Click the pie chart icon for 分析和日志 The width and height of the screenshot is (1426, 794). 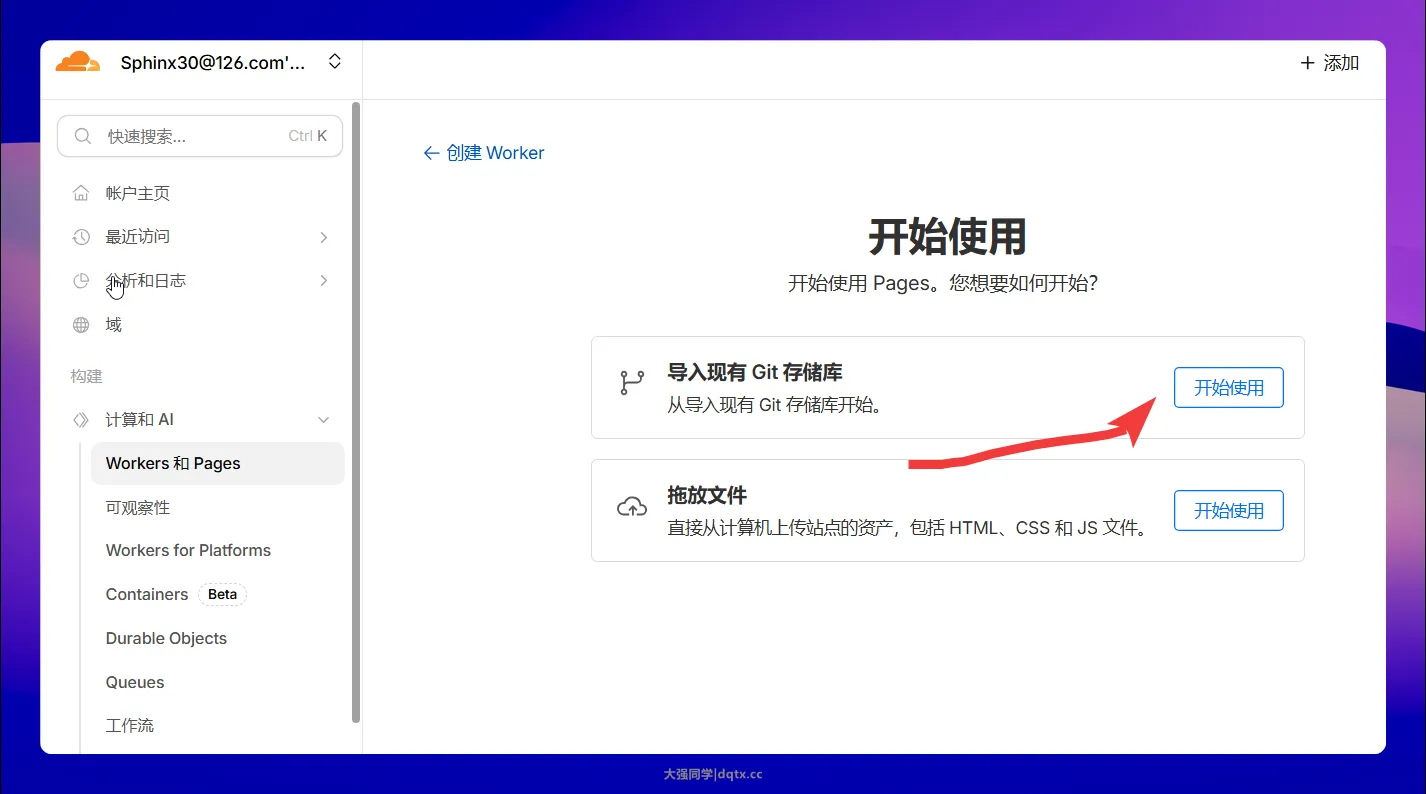tap(81, 281)
